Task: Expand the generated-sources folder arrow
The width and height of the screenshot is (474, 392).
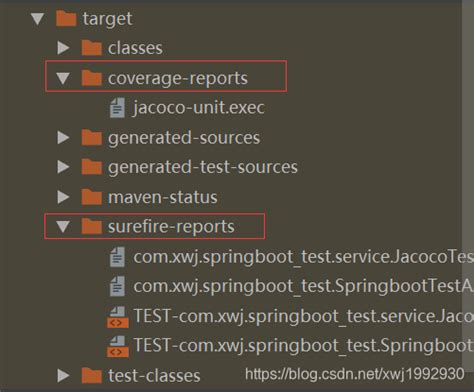Action: [x=63, y=137]
